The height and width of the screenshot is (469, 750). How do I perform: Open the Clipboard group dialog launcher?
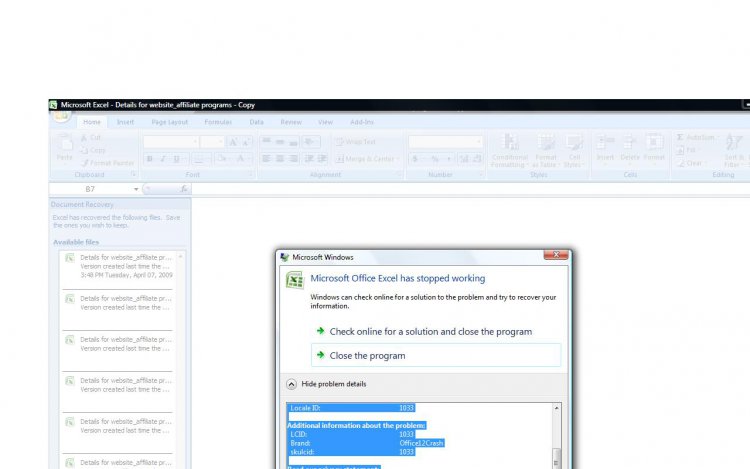(133, 175)
